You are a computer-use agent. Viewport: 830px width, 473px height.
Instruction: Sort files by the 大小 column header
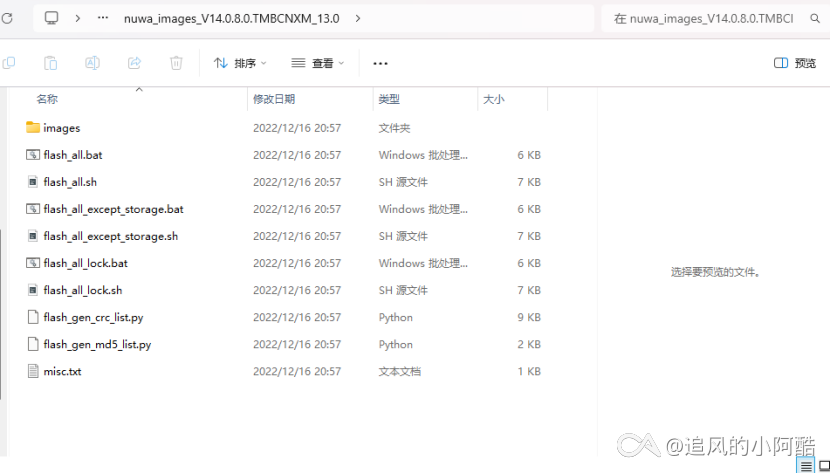coord(493,99)
